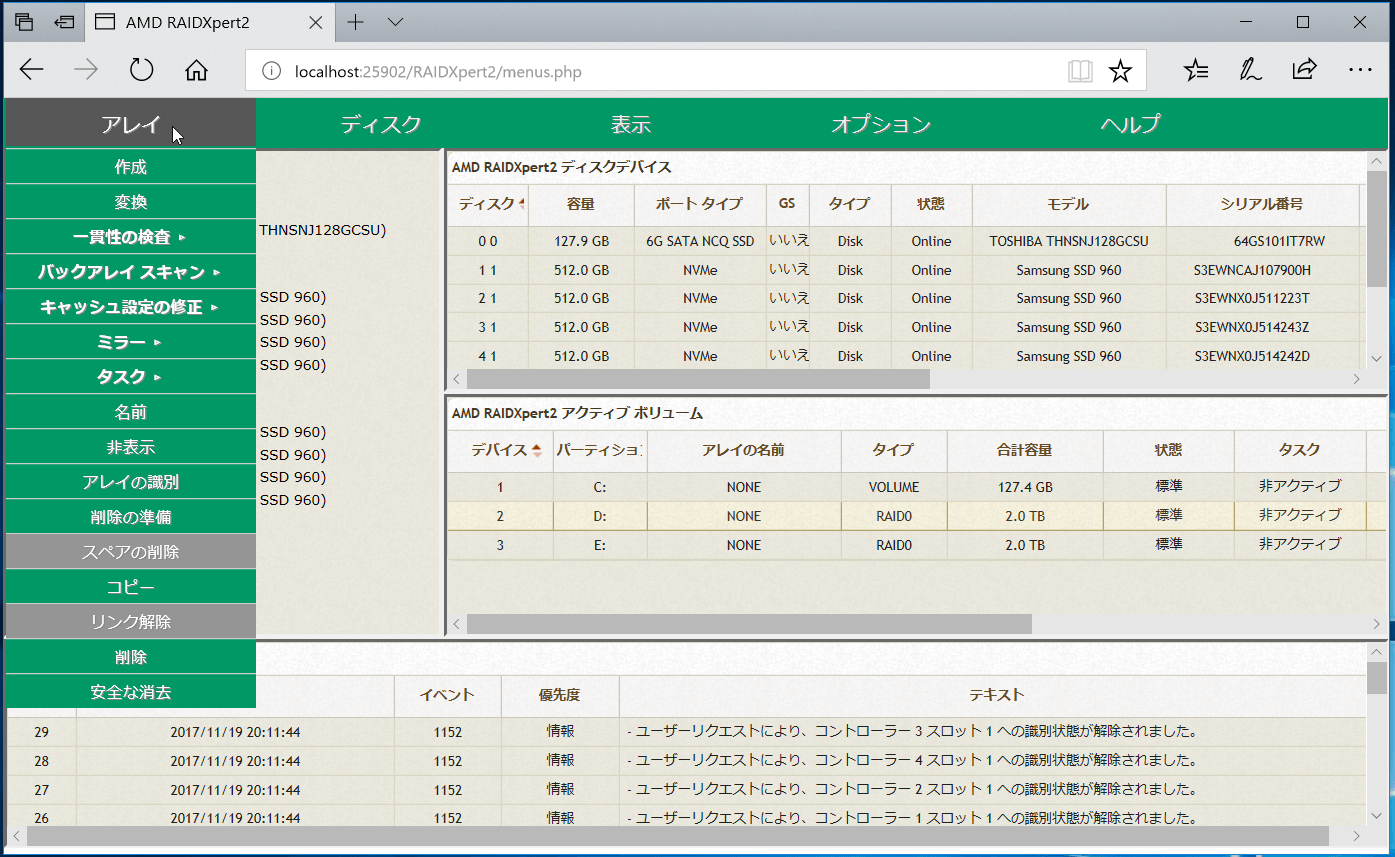This screenshot has height=857, width=1395.
Task: Select the D: RAID0 volume row
Action: (918, 516)
